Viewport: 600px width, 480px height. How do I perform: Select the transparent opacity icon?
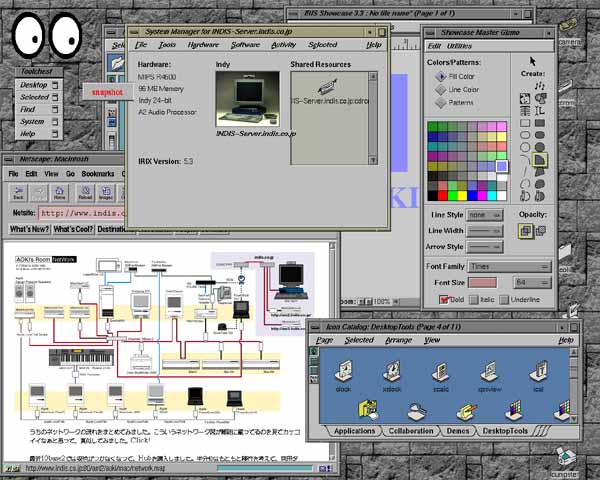pos(541,231)
